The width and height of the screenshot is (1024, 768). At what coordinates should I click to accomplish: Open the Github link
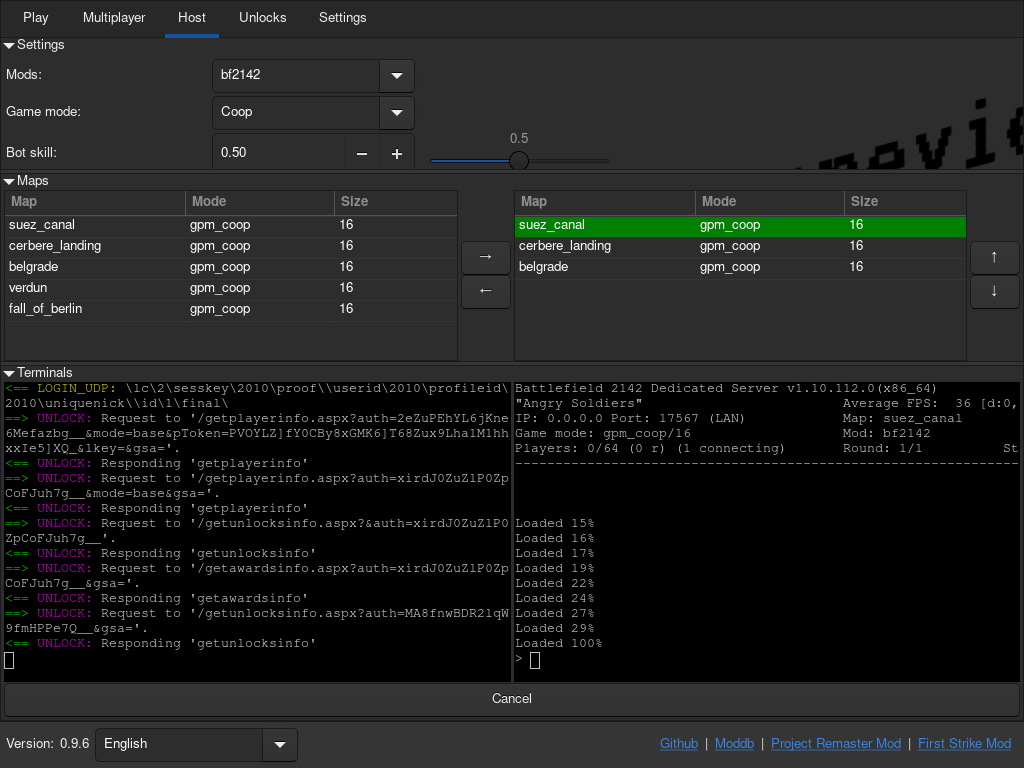679,744
